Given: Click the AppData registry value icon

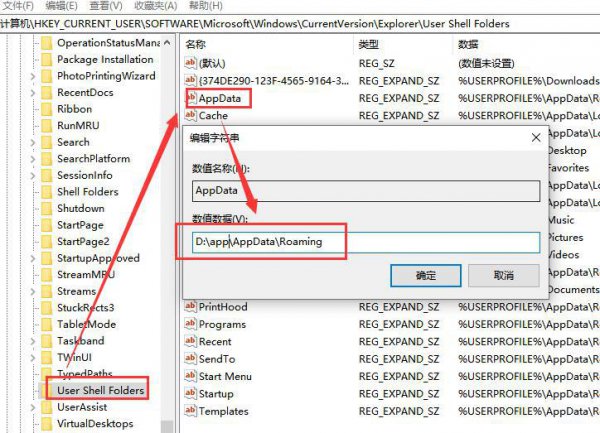Looking at the screenshot, I should click(x=191, y=98).
